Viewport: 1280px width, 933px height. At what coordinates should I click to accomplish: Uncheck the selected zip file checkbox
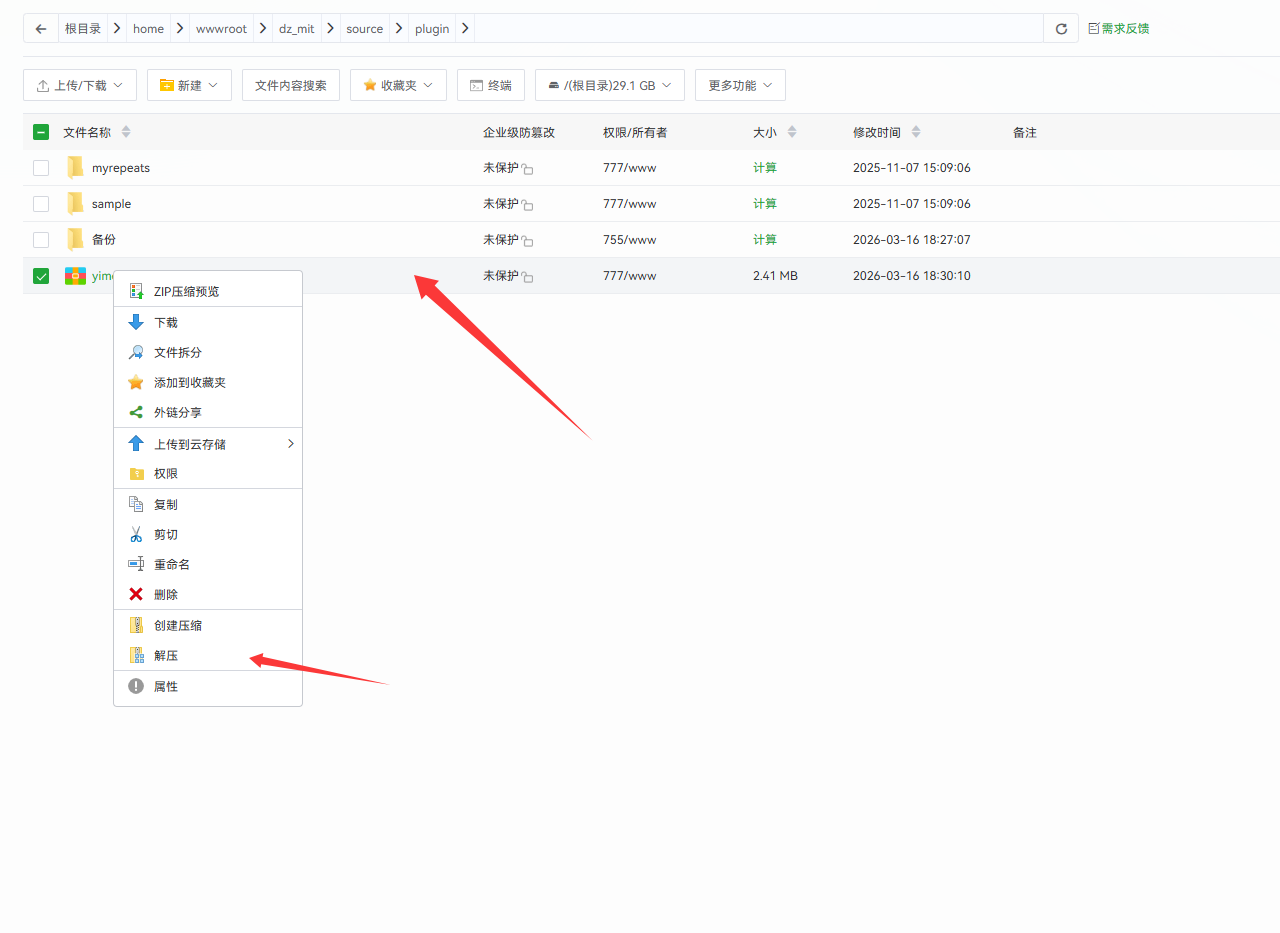[41, 276]
